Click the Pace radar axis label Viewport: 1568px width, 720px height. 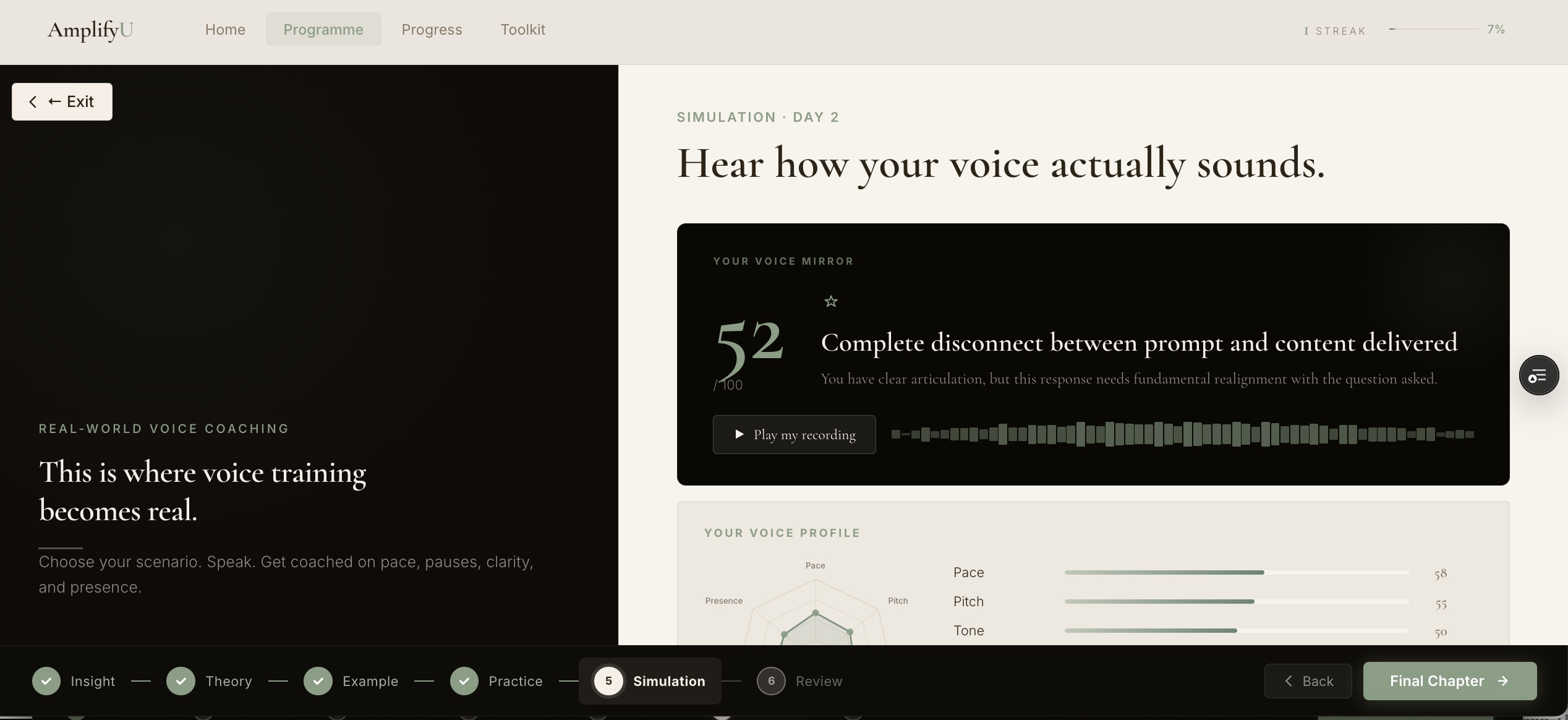point(815,565)
